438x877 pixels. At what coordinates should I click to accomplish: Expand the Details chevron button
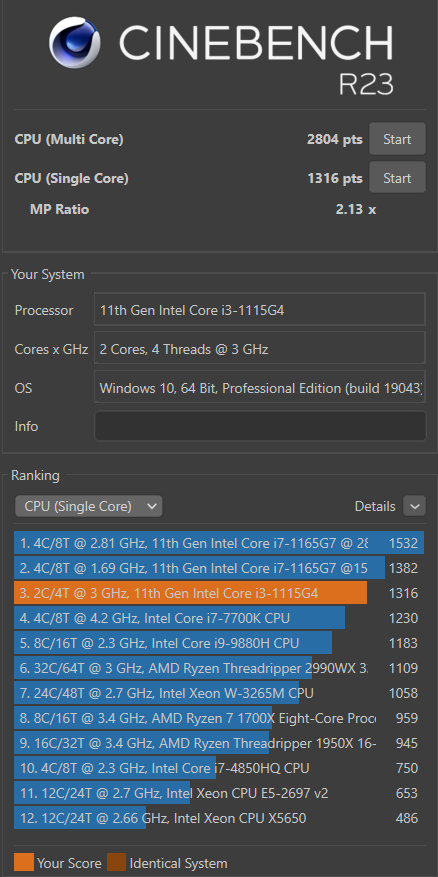(414, 507)
